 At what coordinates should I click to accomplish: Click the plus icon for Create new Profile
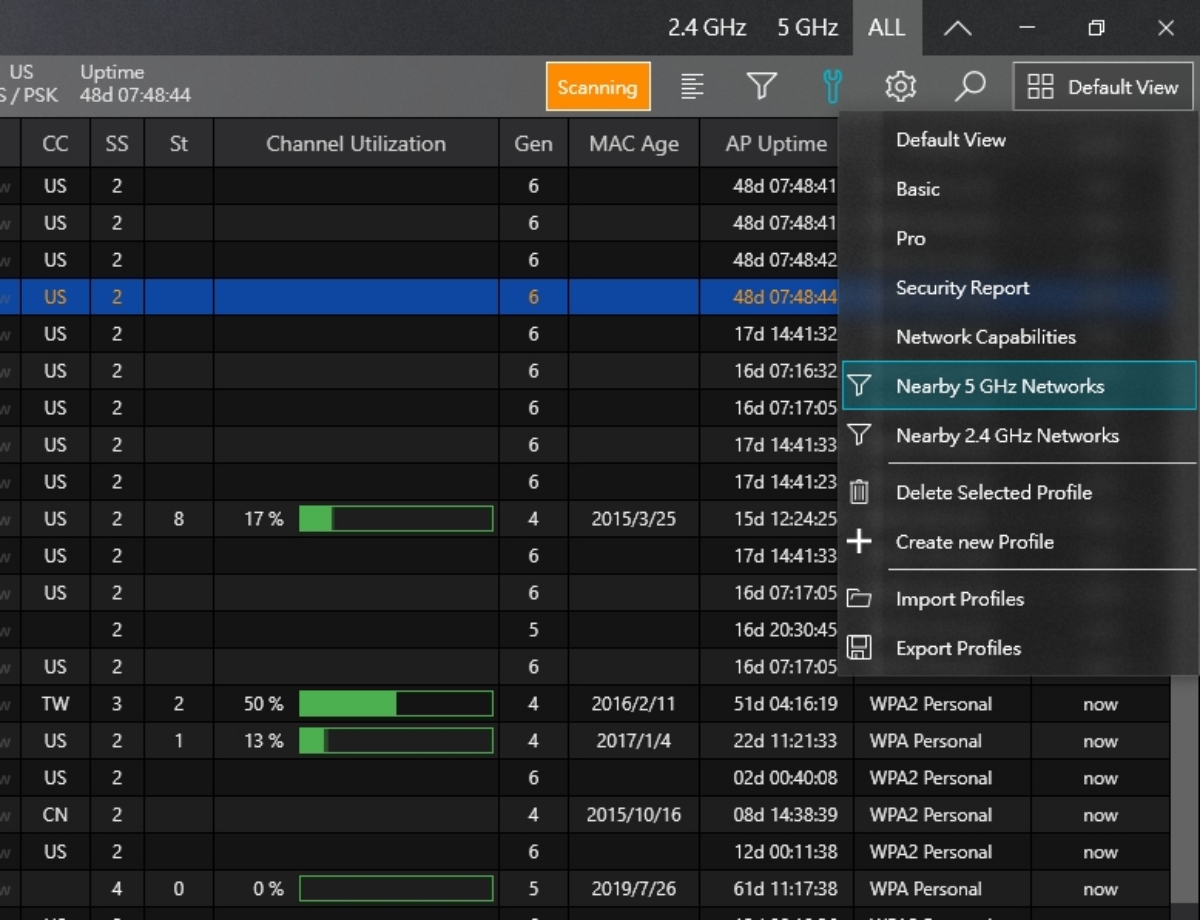(x=859, y=542)
